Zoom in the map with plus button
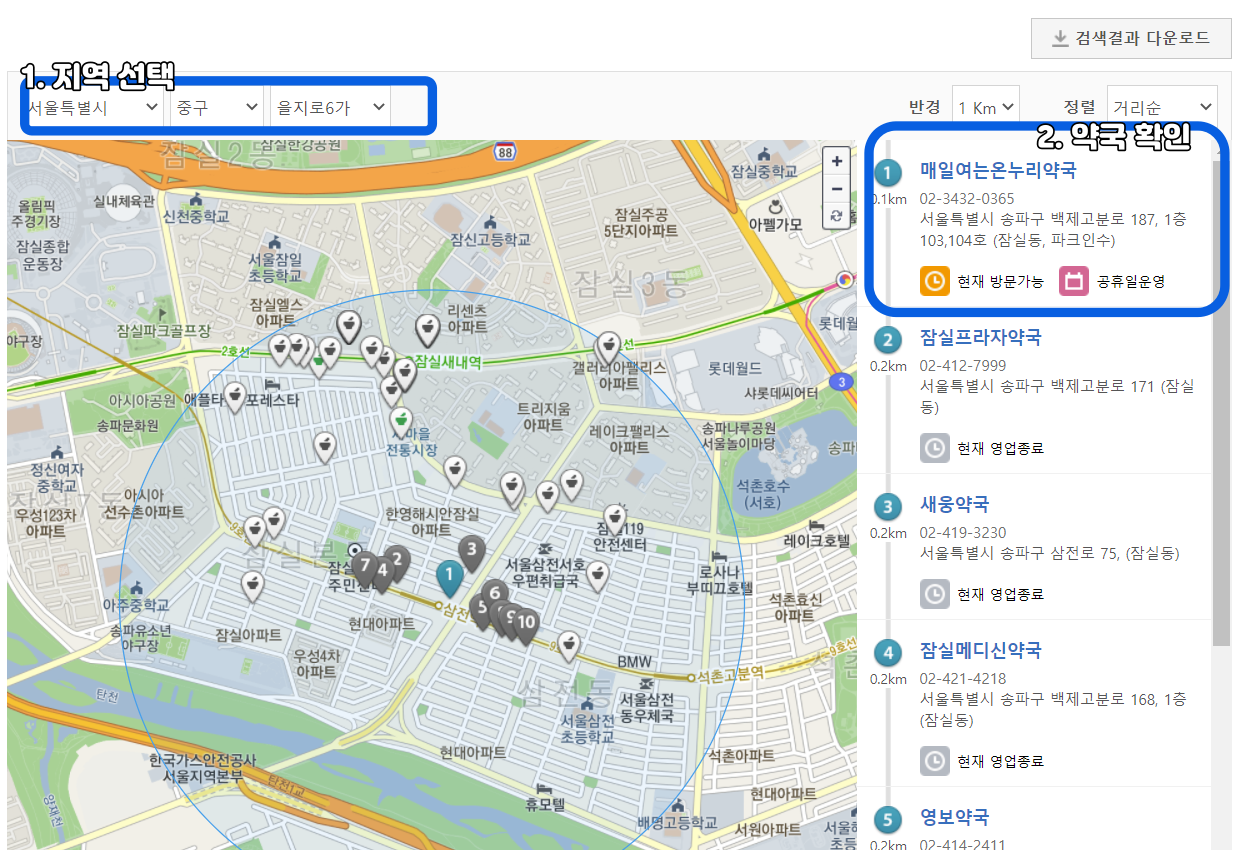This screenshot has height=850, width=1241. click(837, 161)
